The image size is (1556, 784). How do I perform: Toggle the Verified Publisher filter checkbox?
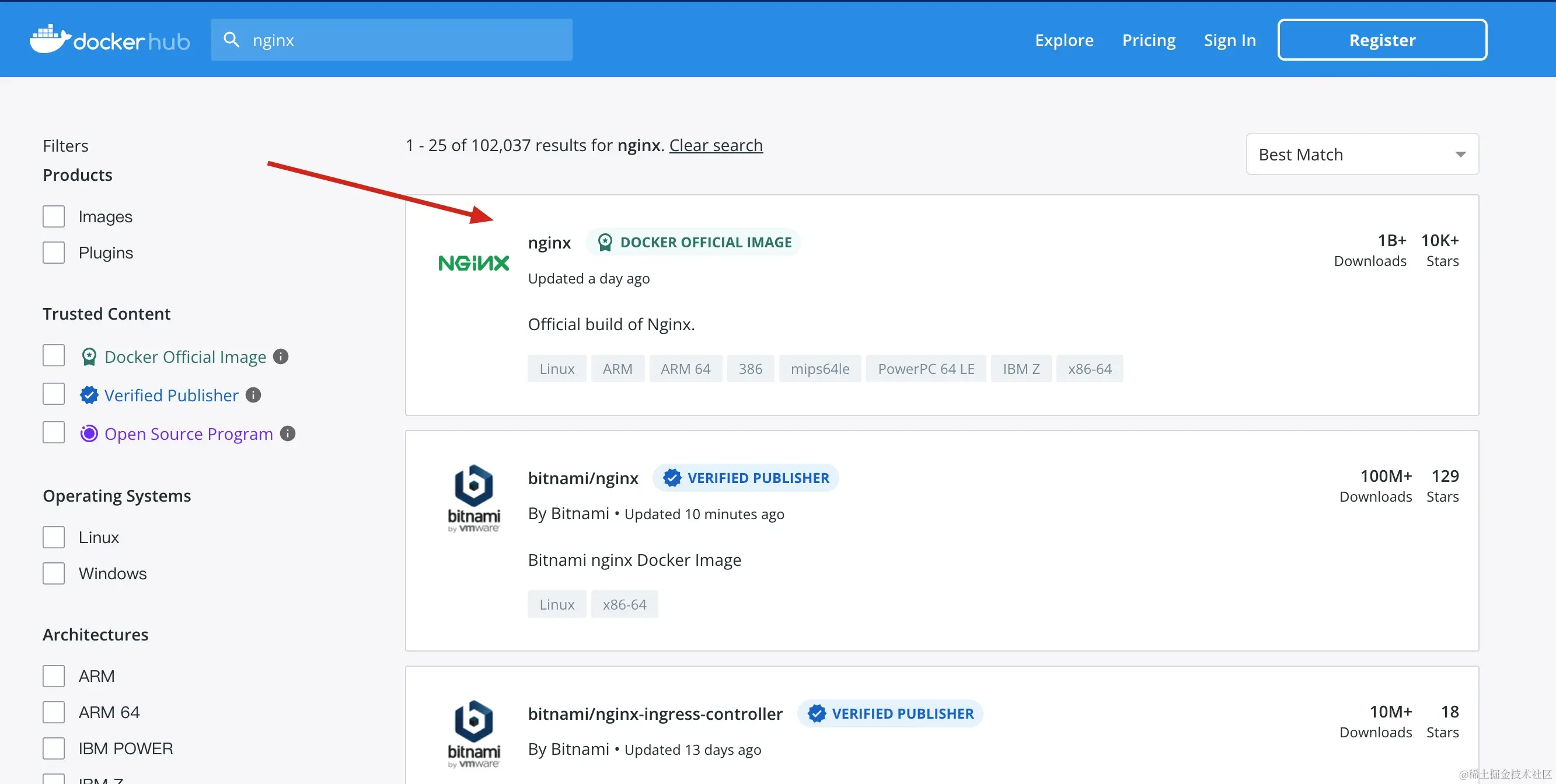(x=54, y=395)
